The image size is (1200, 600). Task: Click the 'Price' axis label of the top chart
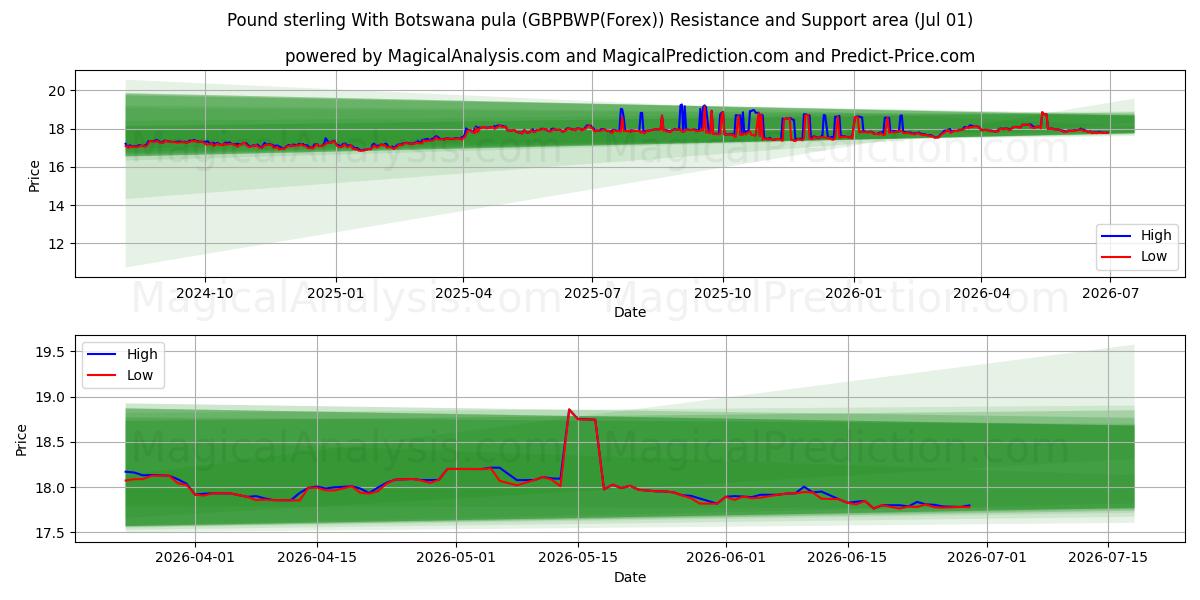(x=34, y=175)
